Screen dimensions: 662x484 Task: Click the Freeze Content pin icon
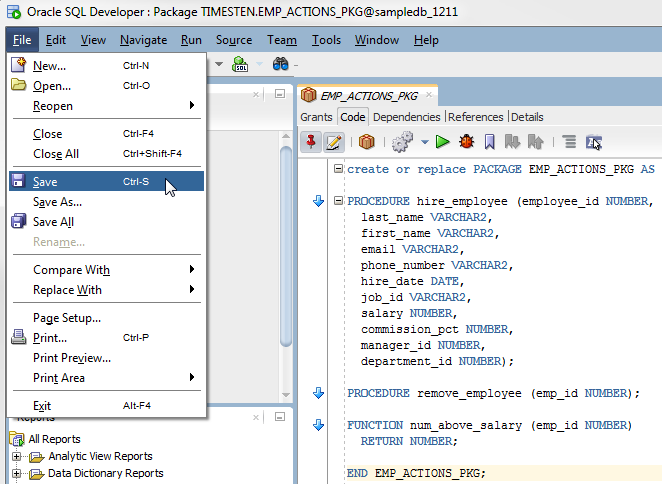tap(311, 142)
